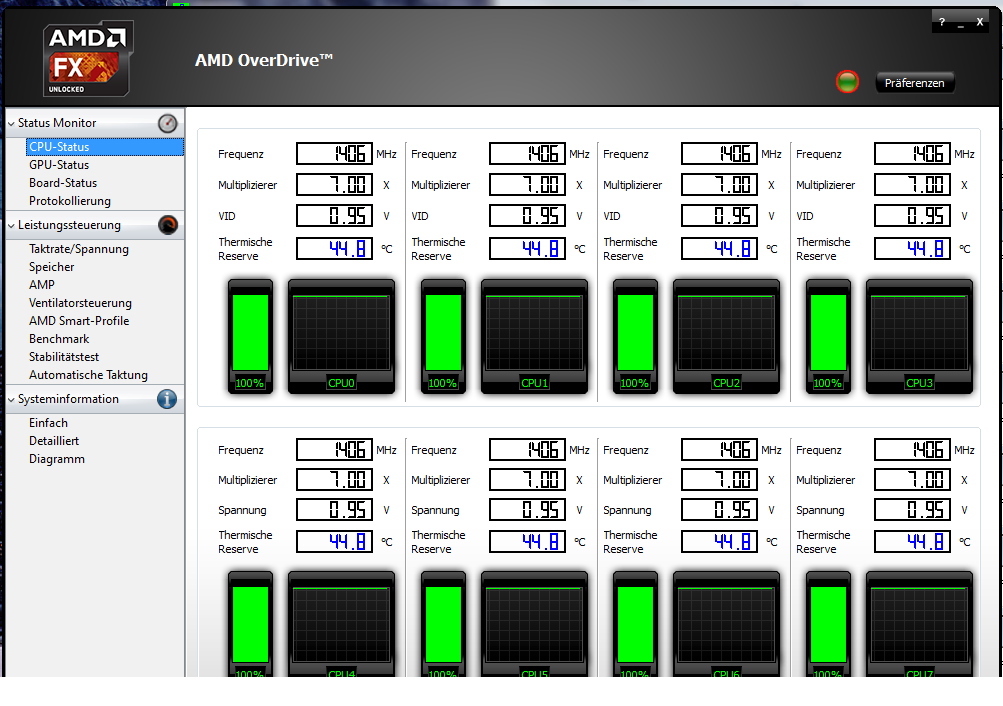
Task: Click the CPU3 usage history graph
Action: tap(919, 335)
